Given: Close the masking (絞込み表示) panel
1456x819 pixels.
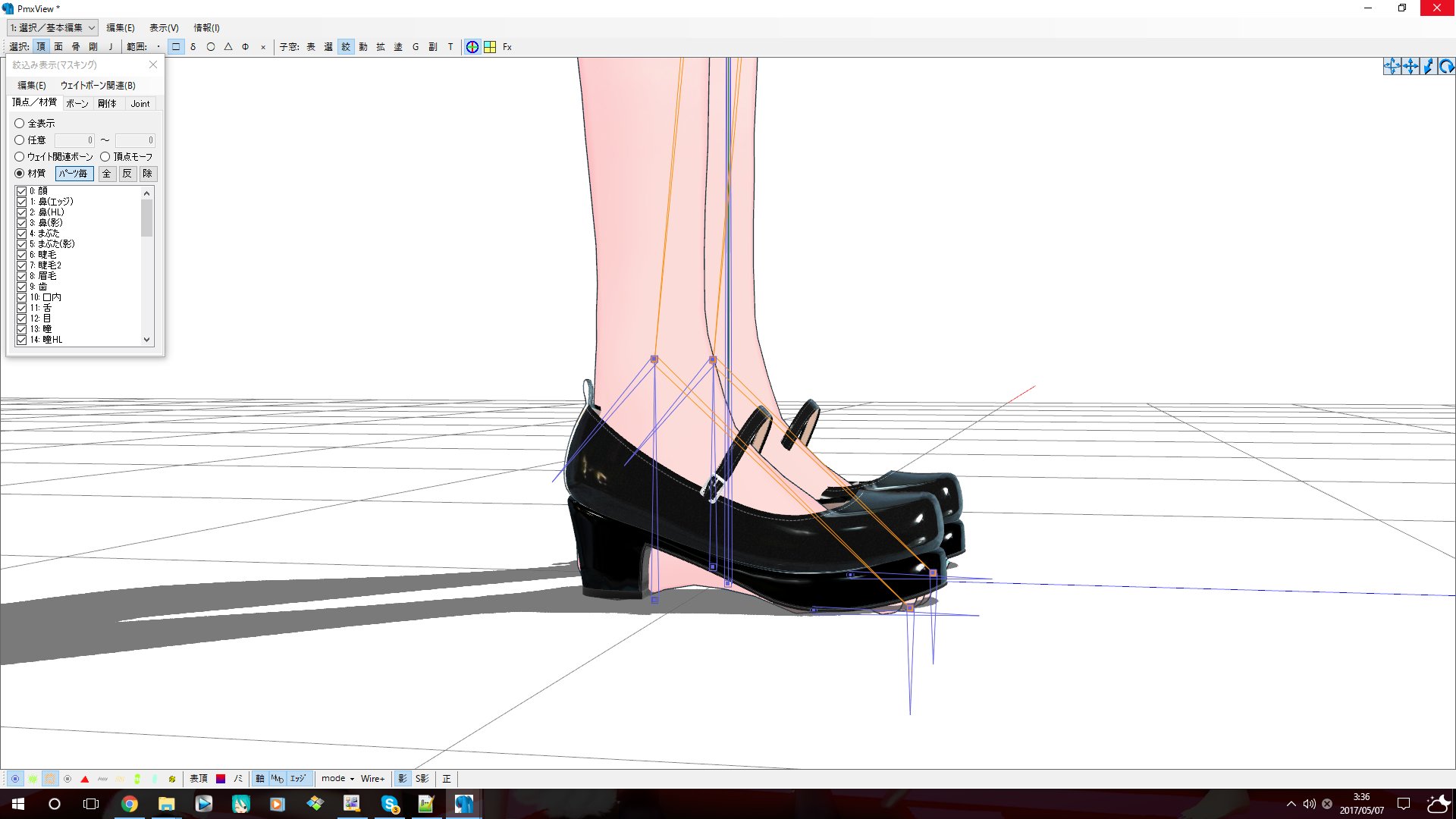Looking at the screenshot, I should [153, 65].
